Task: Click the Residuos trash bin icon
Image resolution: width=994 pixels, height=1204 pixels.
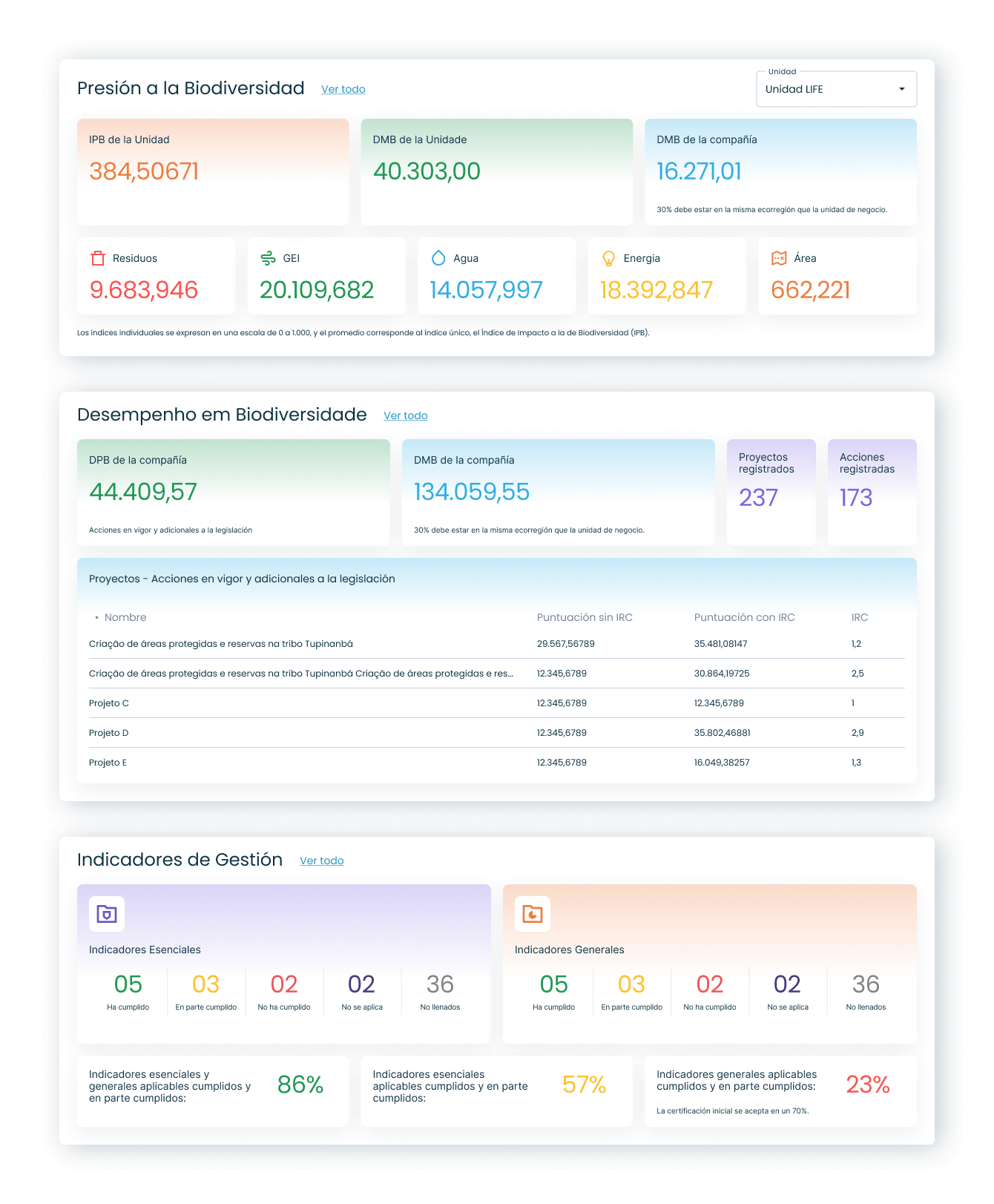Action: 98,258
